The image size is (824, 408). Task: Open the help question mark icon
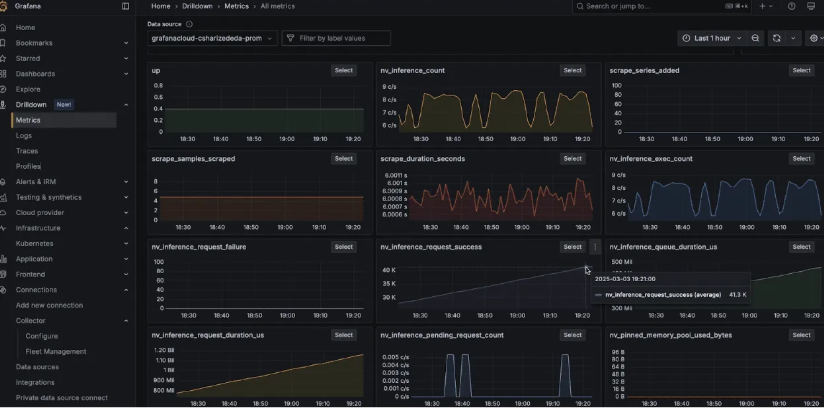[792, 6]
